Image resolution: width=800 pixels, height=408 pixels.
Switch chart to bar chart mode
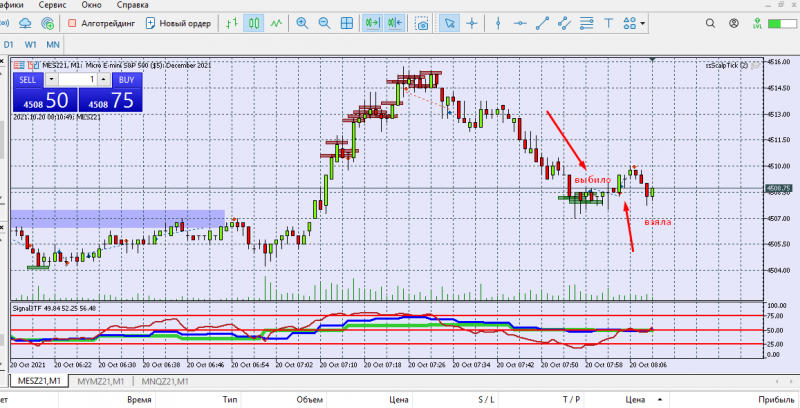pyautogui.click(x=232, y=23)
